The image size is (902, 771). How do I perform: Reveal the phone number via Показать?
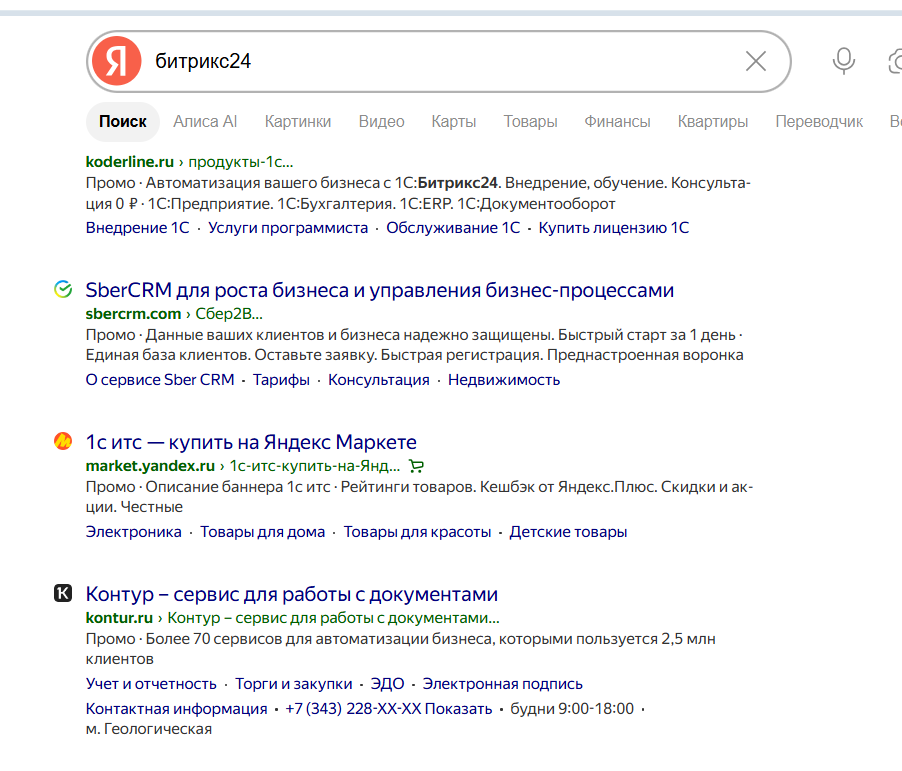click(x=458, y=709)
